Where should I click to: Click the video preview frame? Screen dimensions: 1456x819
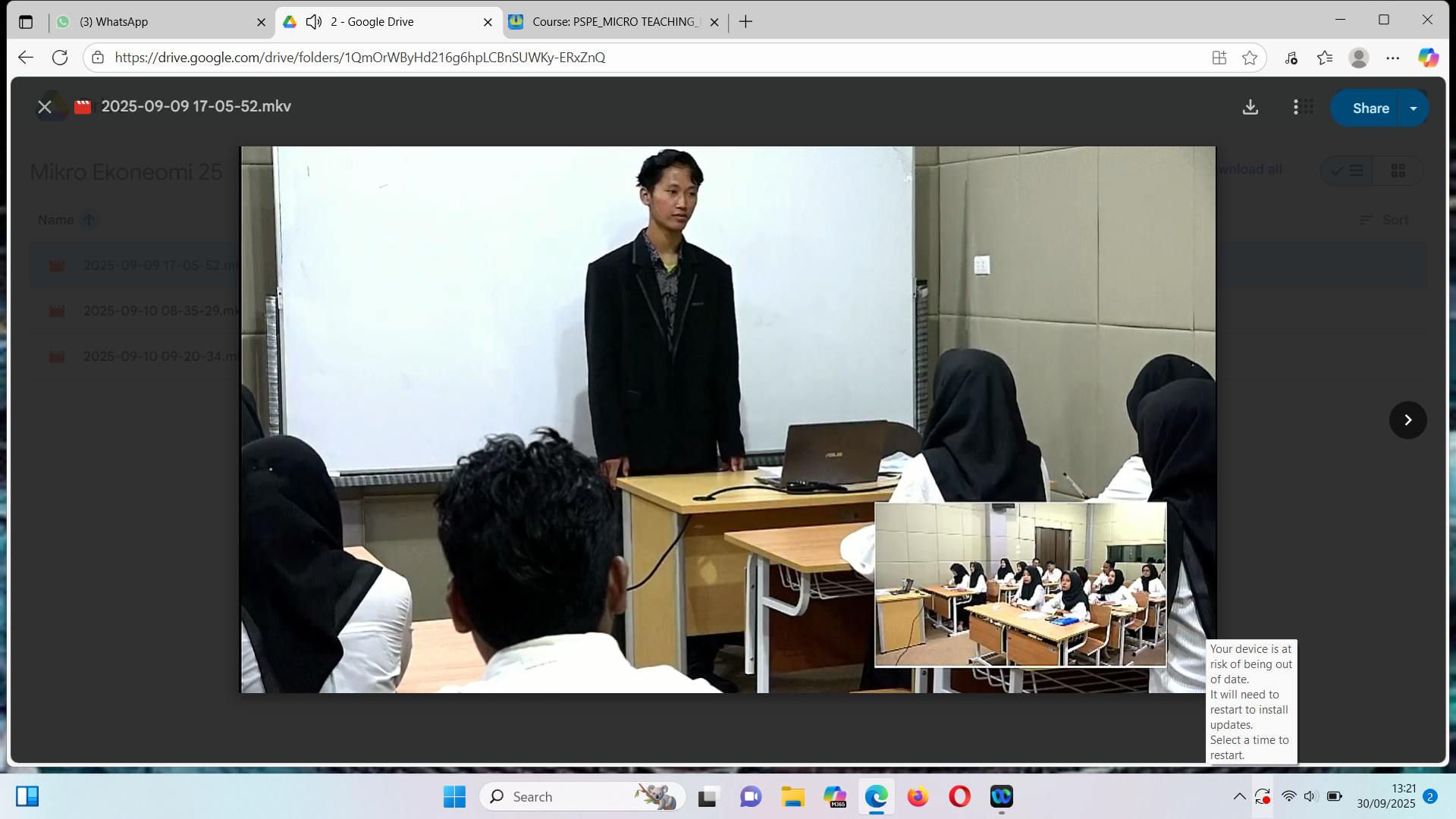click(726, 419)
